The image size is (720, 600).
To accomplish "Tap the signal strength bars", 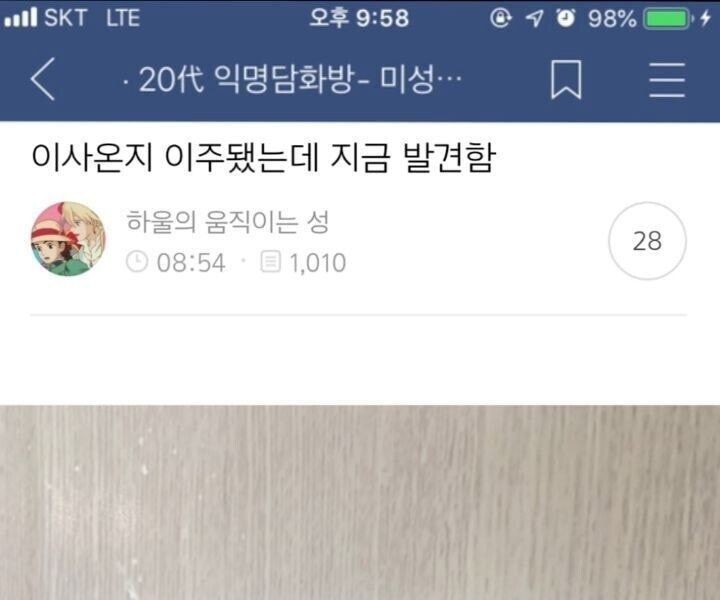I will click(x=21, y=17).
